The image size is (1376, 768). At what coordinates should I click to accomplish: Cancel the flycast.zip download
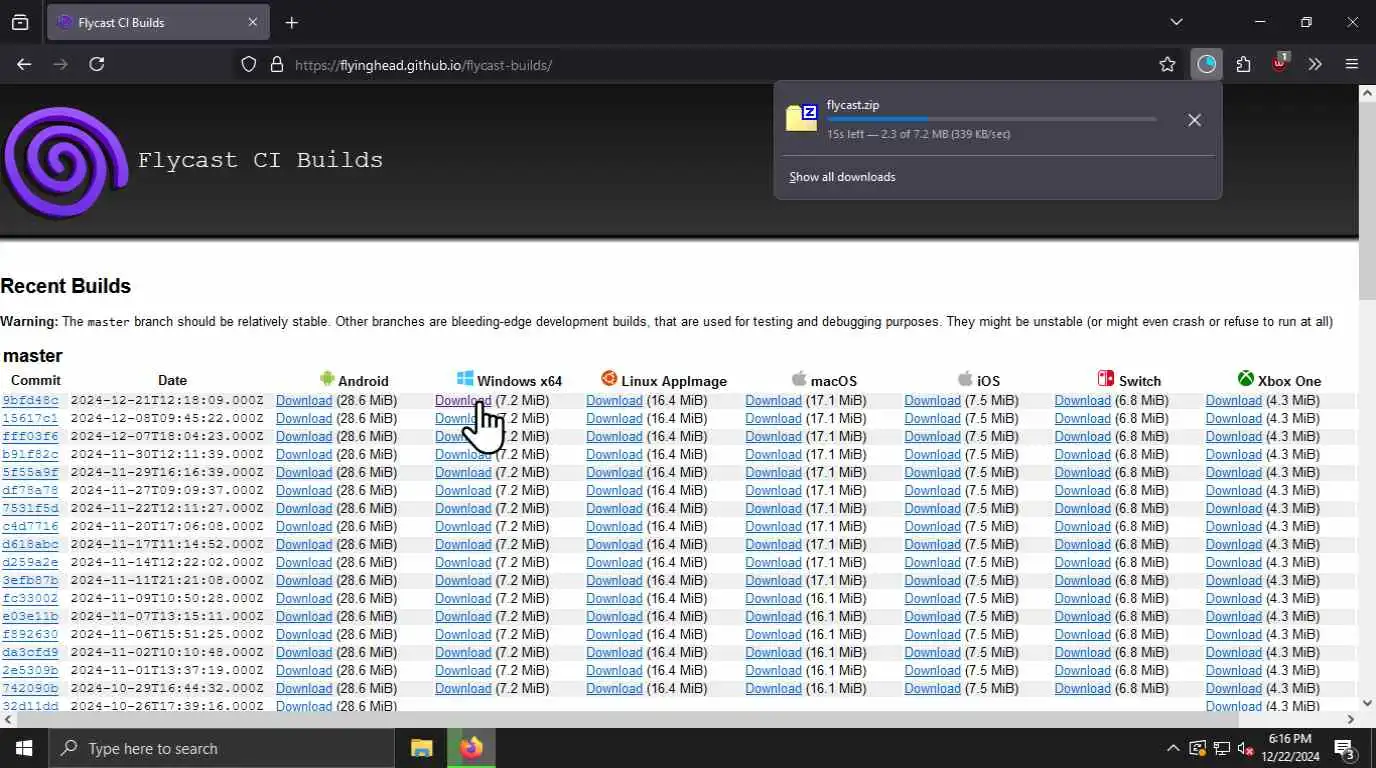click(1194, 120)
